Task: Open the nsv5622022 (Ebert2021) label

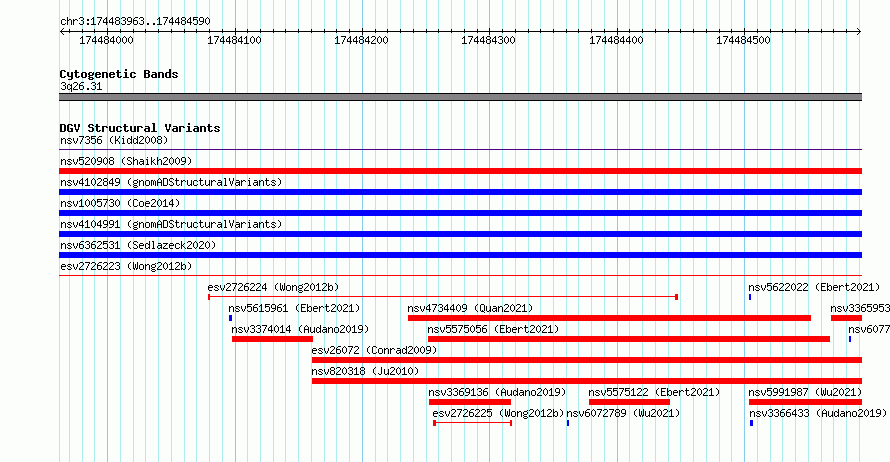Action: 814,287
